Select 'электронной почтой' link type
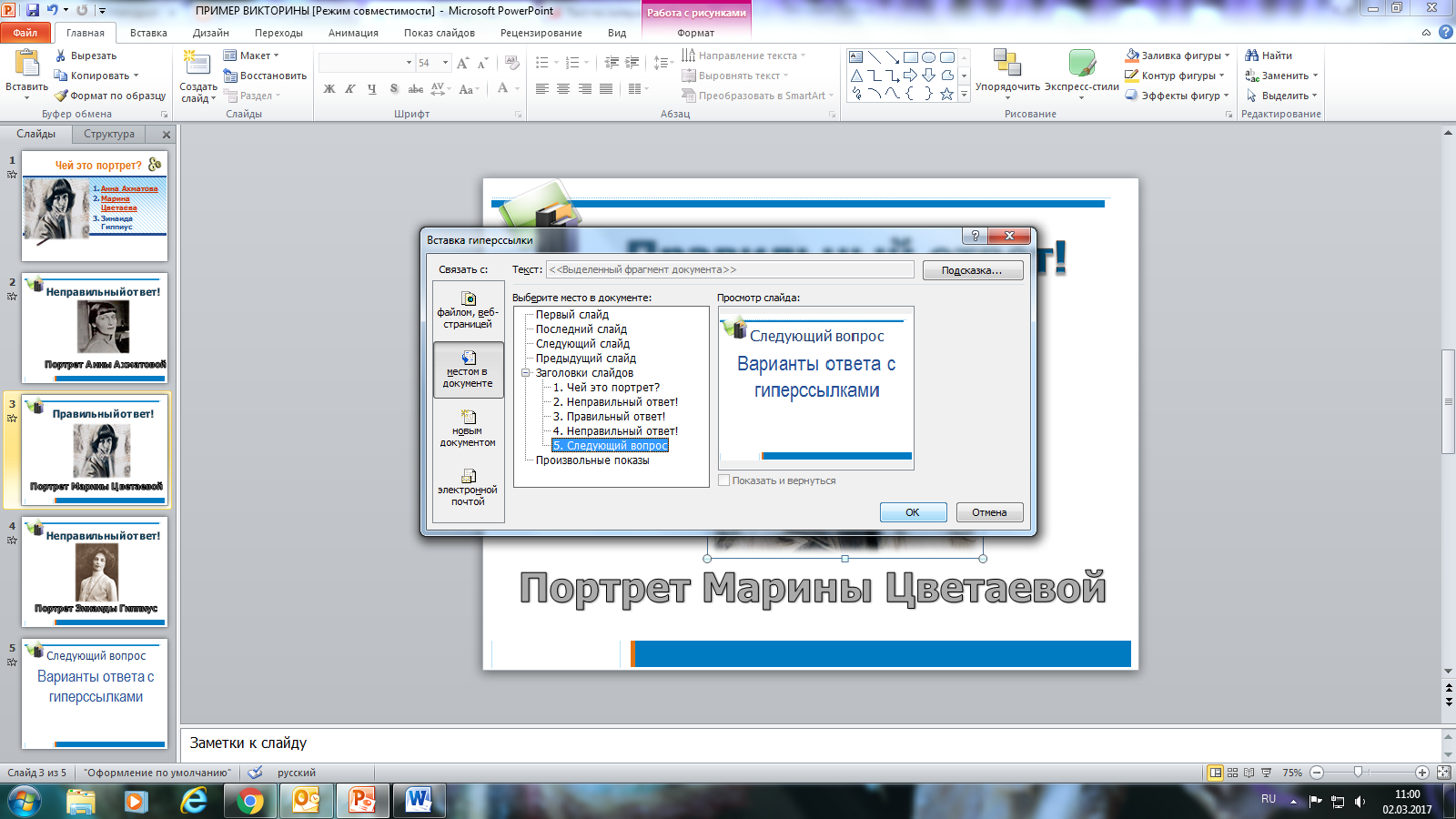The height and width of the screenshot is (819, 1456). 469,488
